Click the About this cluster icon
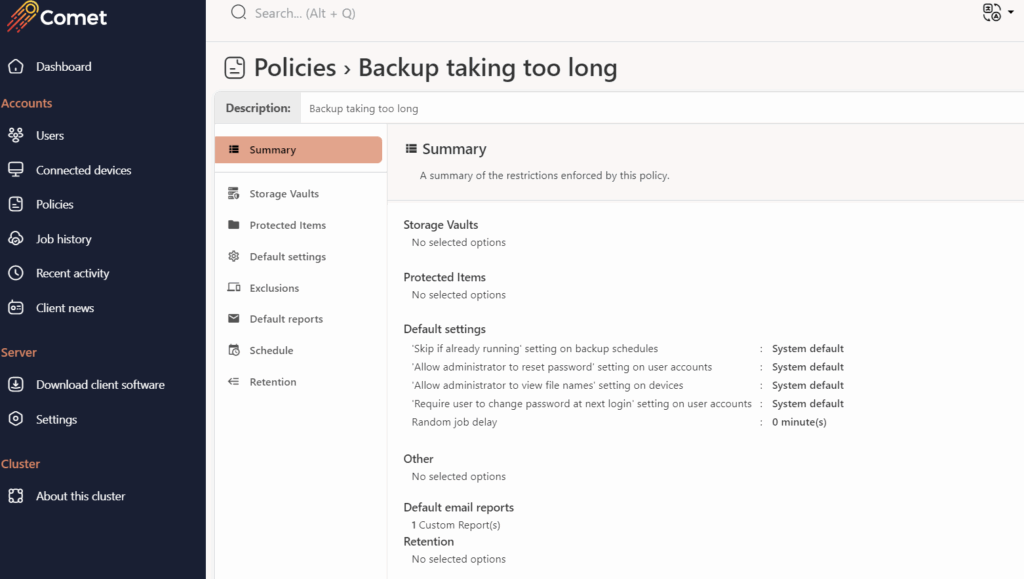 coord(15,496)
